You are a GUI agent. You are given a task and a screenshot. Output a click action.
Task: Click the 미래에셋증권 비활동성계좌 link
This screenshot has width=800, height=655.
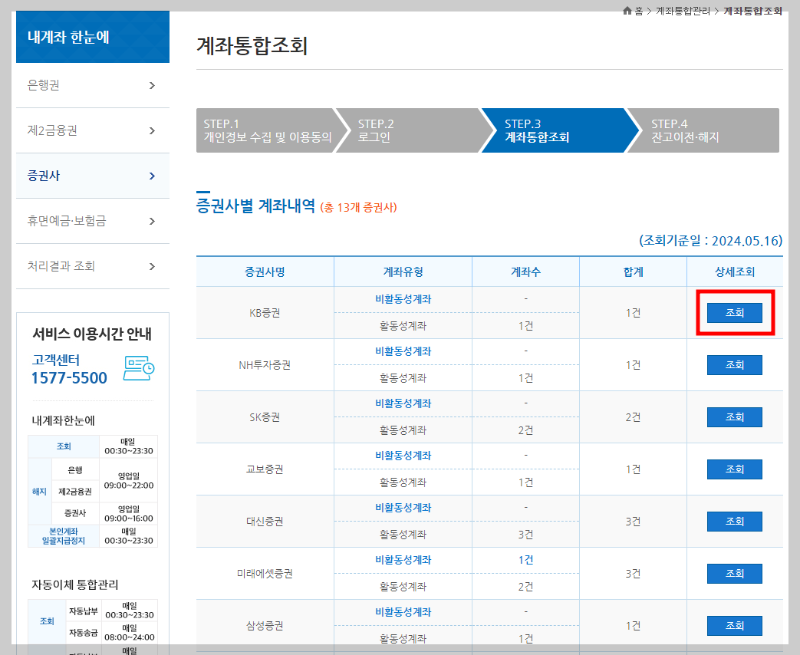[403, 560]
